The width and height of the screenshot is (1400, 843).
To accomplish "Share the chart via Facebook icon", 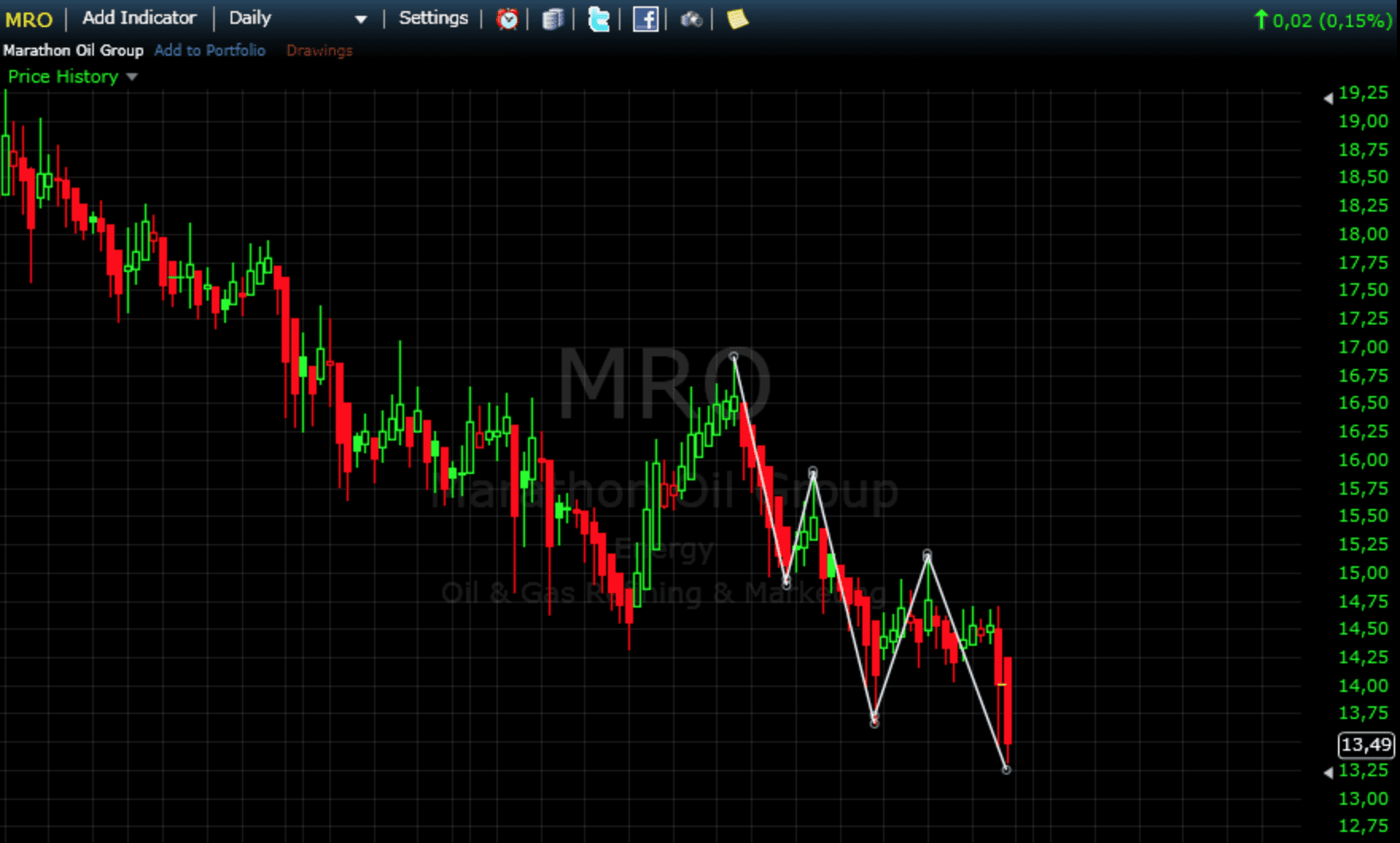I will tap(645, 19).
